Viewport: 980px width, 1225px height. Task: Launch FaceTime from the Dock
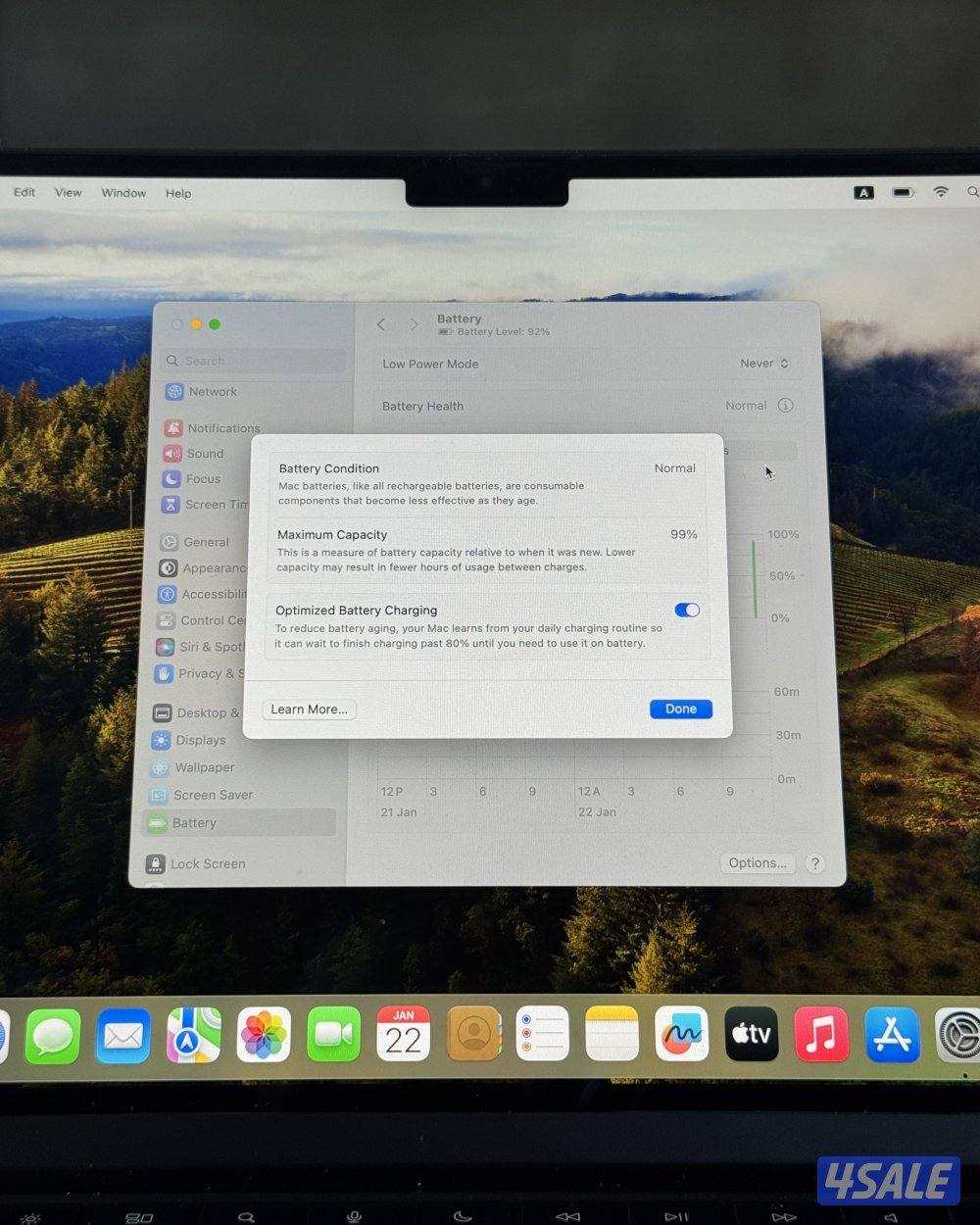click(x=333, y=1035)
